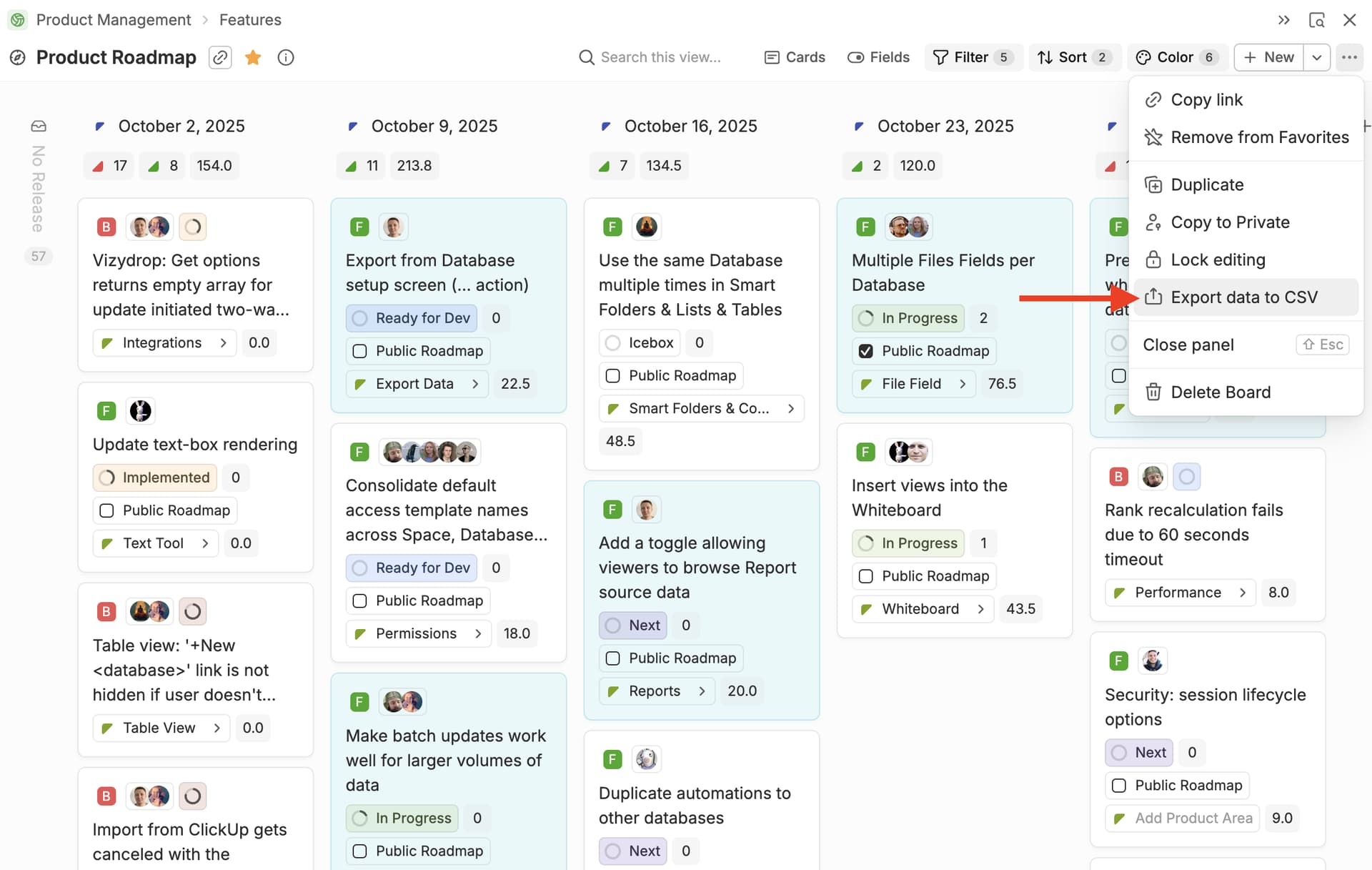
Task: Open the info icon next to title
Action: point(286,57)
